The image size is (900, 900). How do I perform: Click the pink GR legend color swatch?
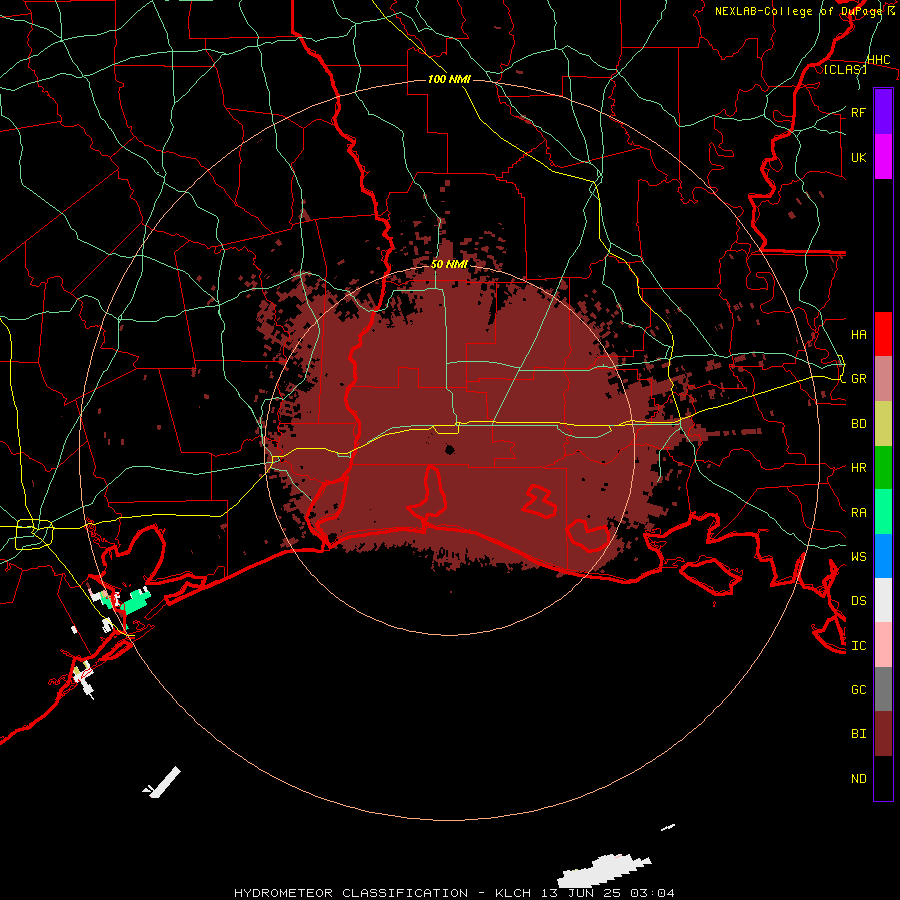click(883, 378)
